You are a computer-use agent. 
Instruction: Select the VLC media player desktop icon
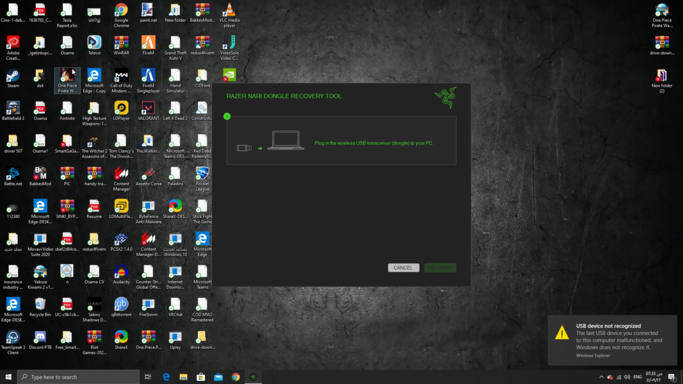point(229,15)
